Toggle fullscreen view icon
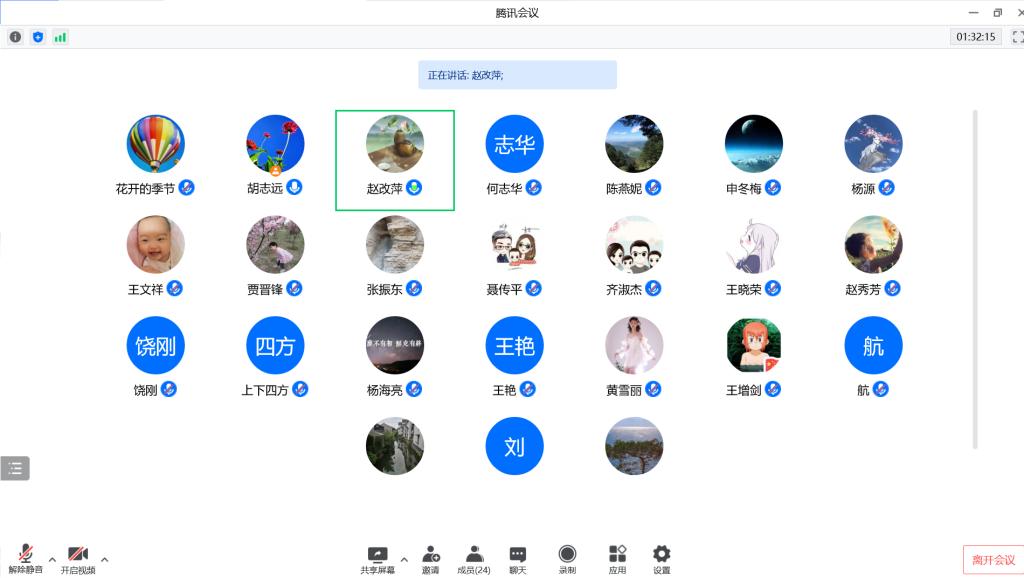Image resolution: width=1024 pixels, height=578 pixels. [x=1017, y=37]
